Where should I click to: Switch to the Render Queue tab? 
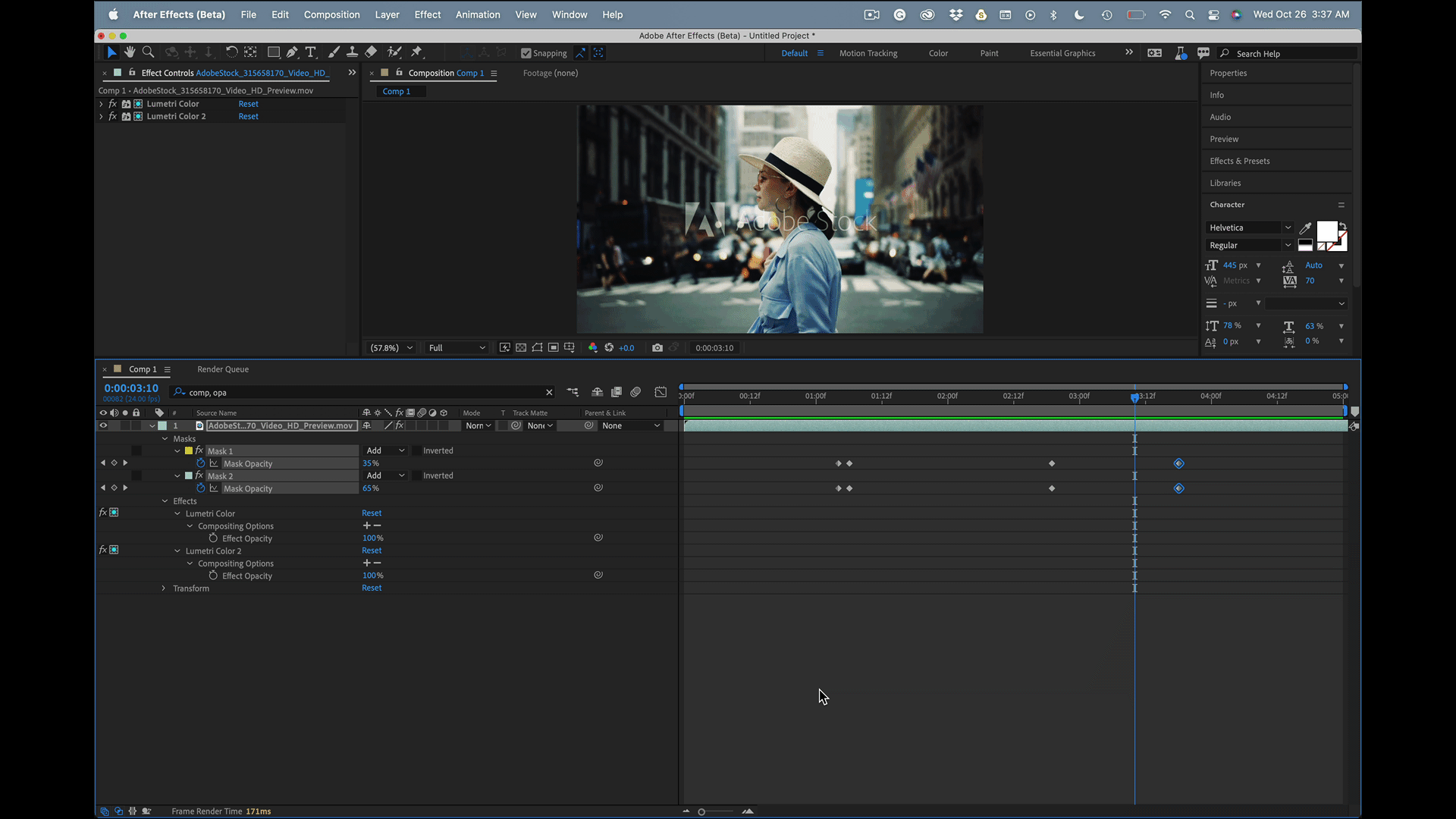223,369
